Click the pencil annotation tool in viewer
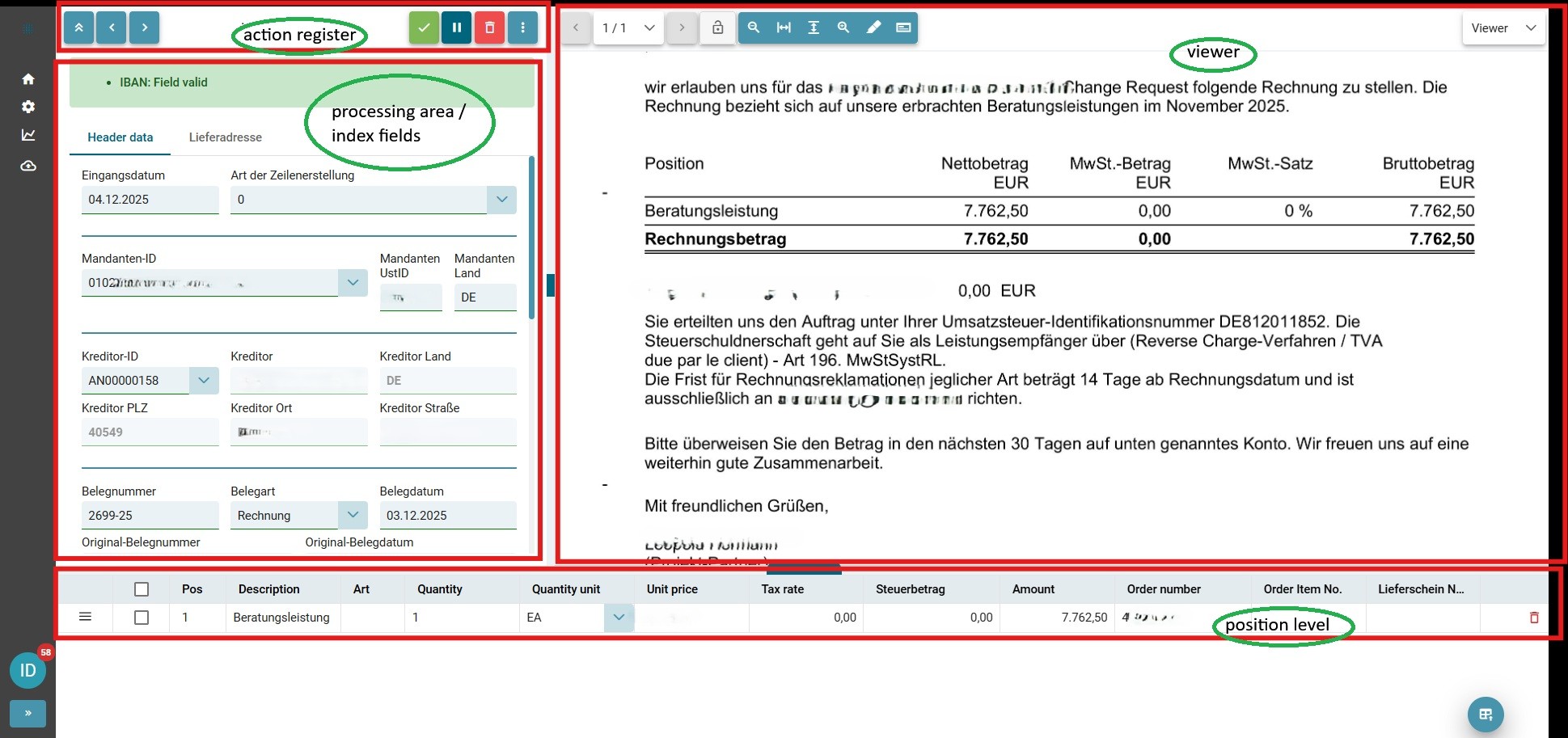 [x=873, y=27]
